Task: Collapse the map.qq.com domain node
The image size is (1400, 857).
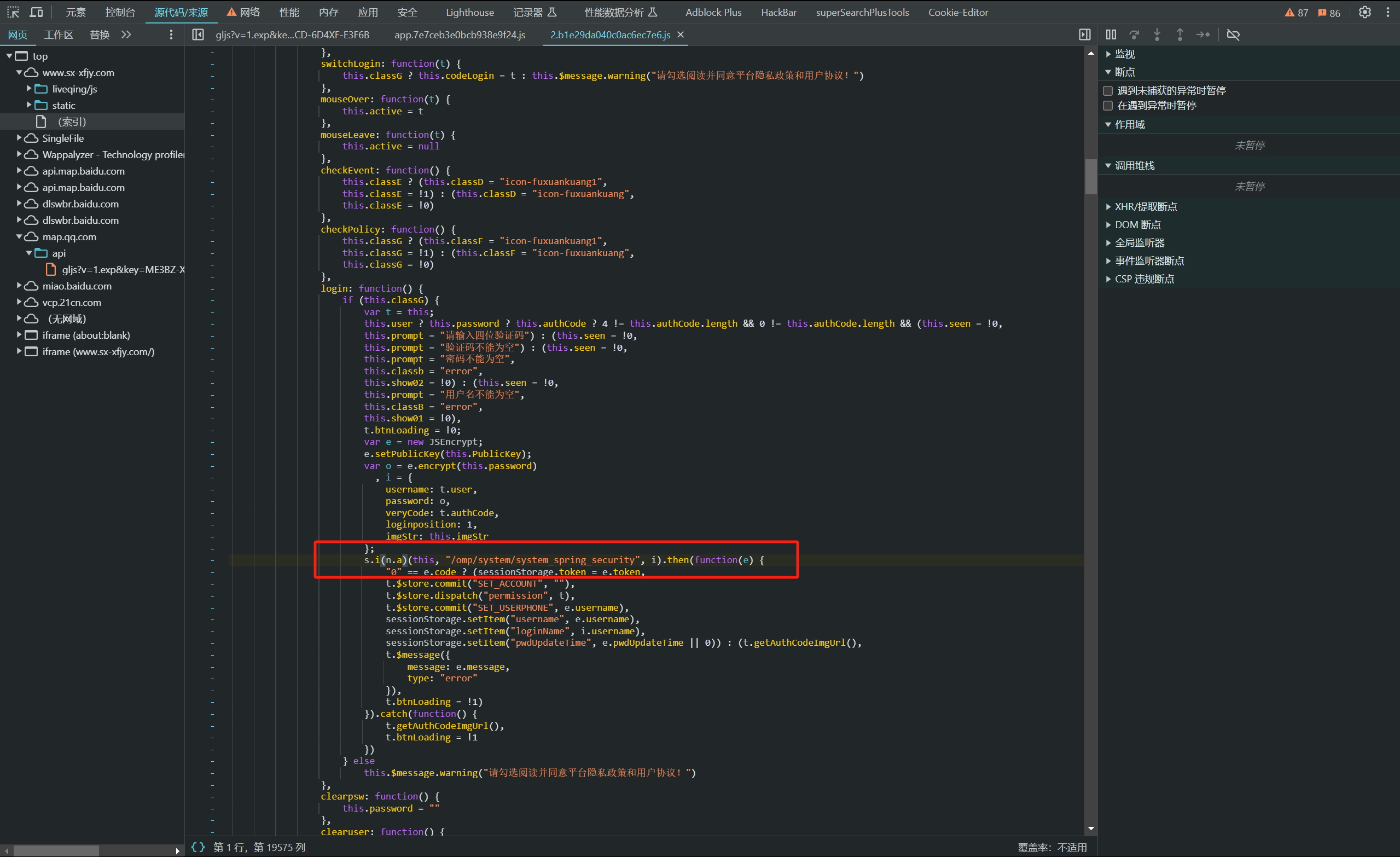Action: coord(19,236)
